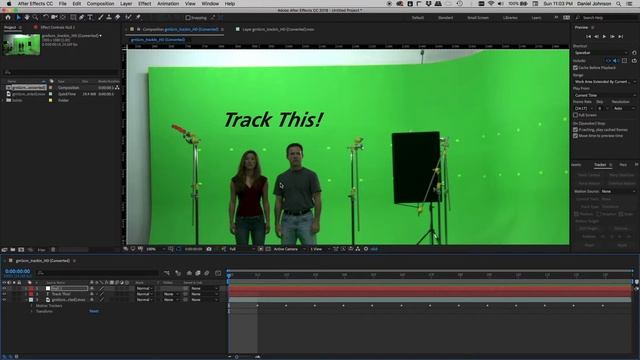Toggle Cache Before Playback checkbox

tap(576, 68)
